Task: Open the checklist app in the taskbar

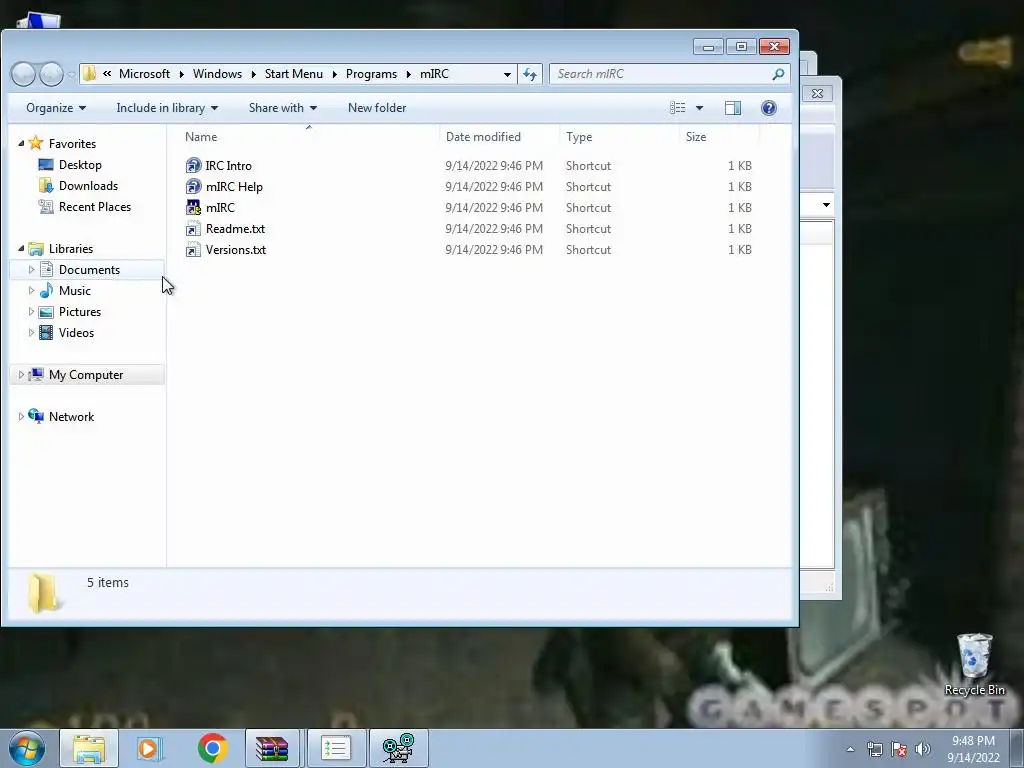Action: [x=336, y=748]
